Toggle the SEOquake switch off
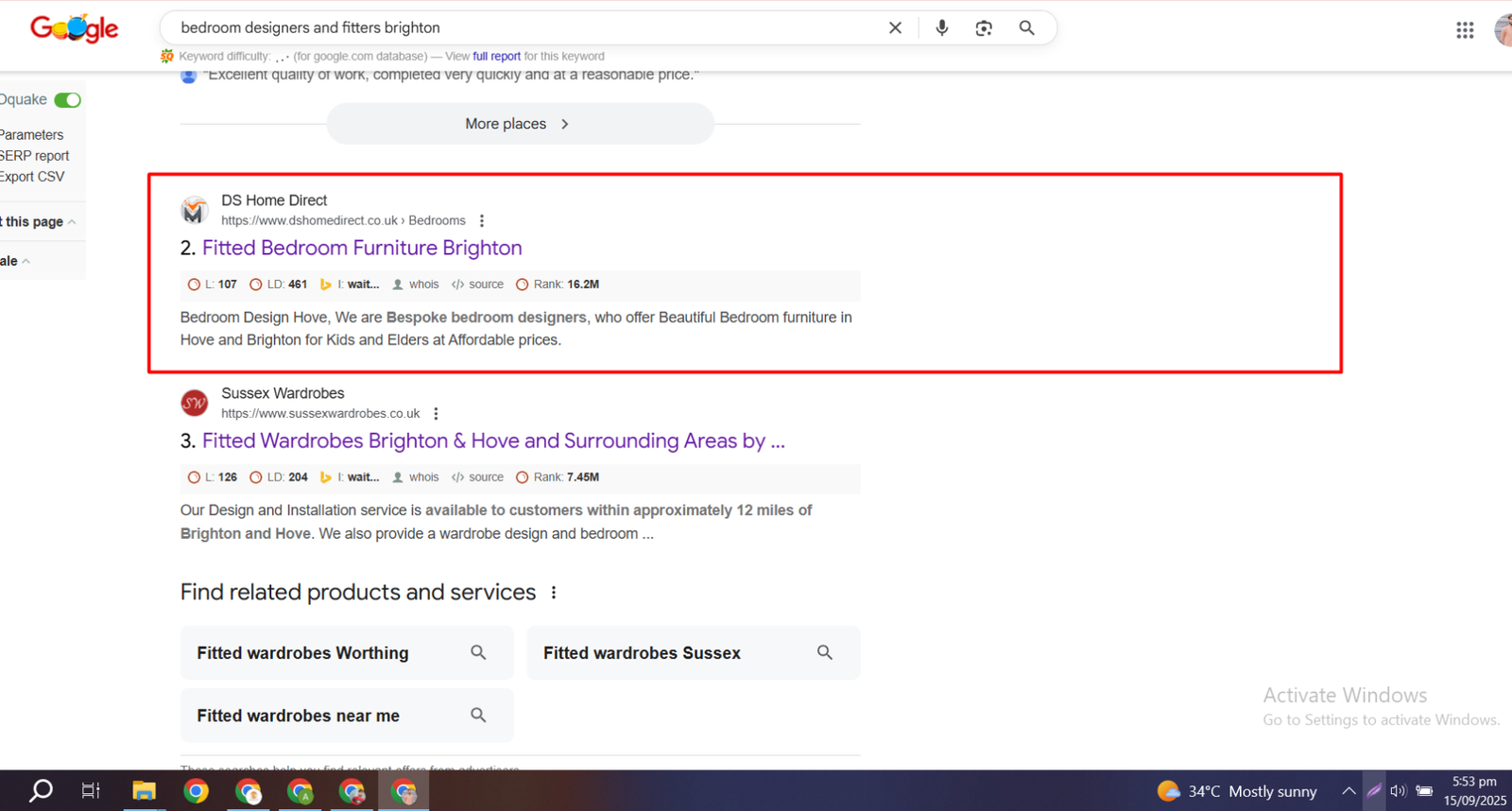Screen dimensions: 1512x811 67,100
